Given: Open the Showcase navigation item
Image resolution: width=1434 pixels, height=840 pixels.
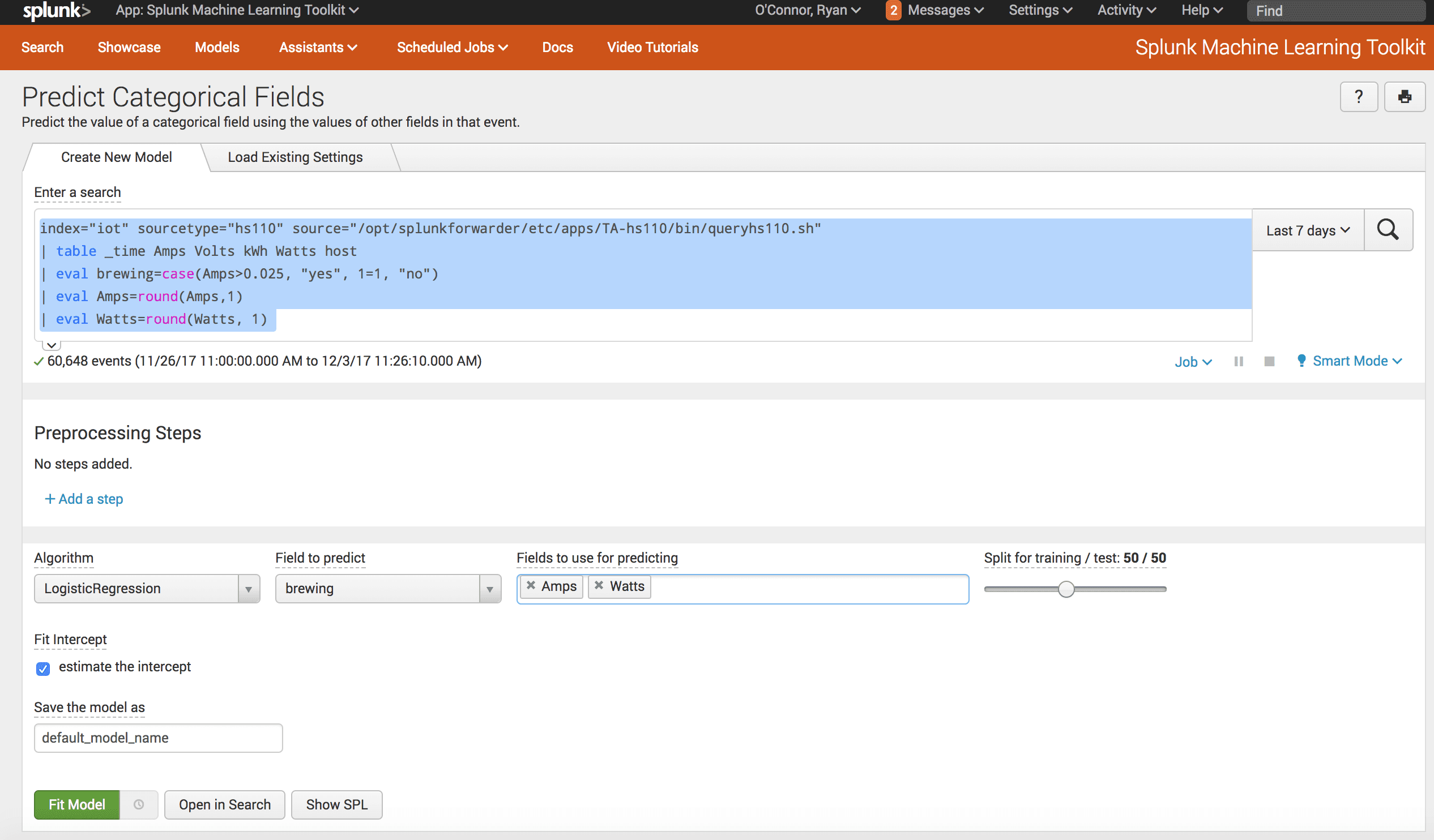Looking at the screenshot, I should pyautogui.click(x=129, y=47).
